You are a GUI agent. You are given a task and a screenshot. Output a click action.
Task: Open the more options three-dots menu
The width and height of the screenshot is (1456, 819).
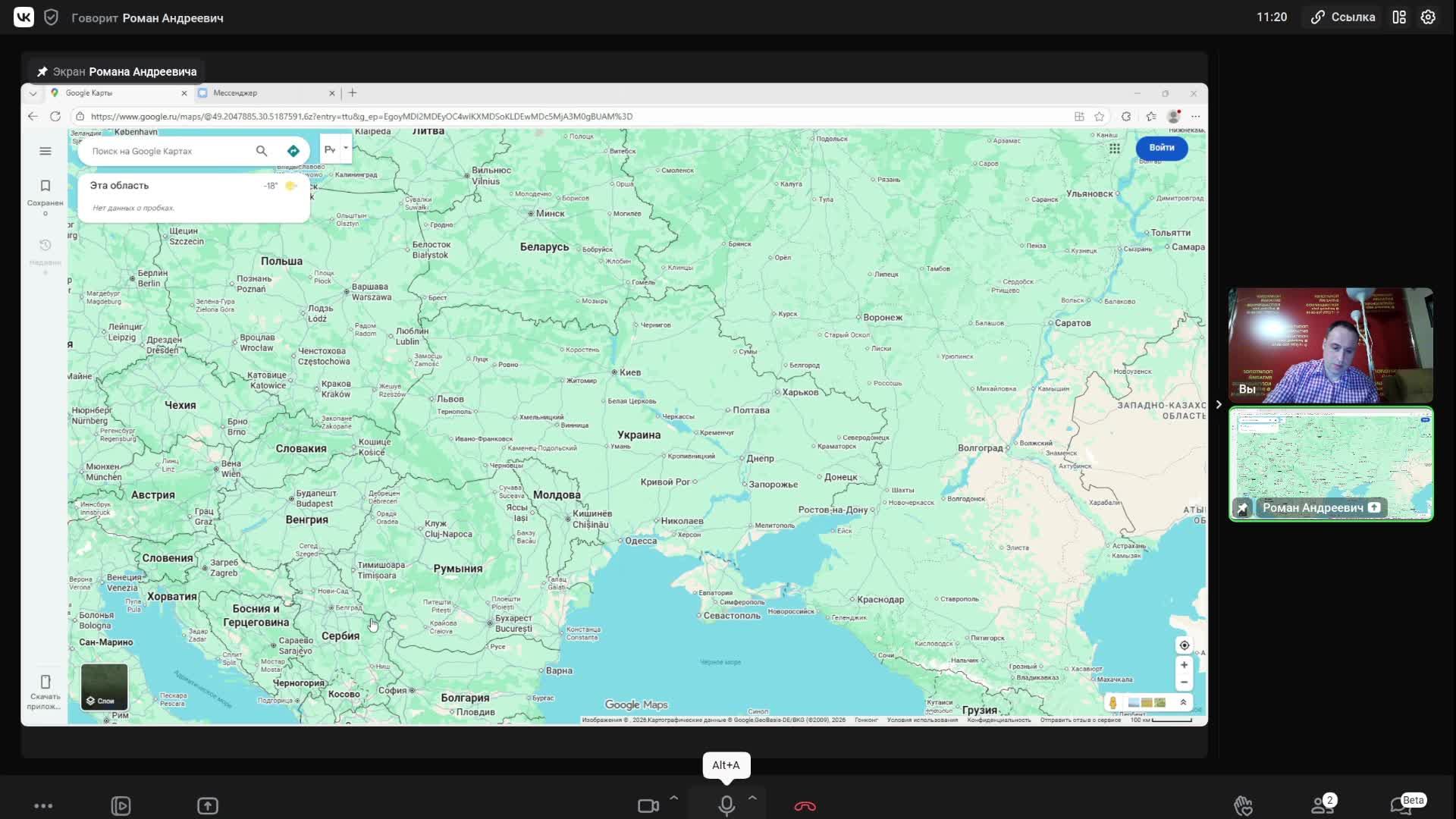[x=43, y=805]
